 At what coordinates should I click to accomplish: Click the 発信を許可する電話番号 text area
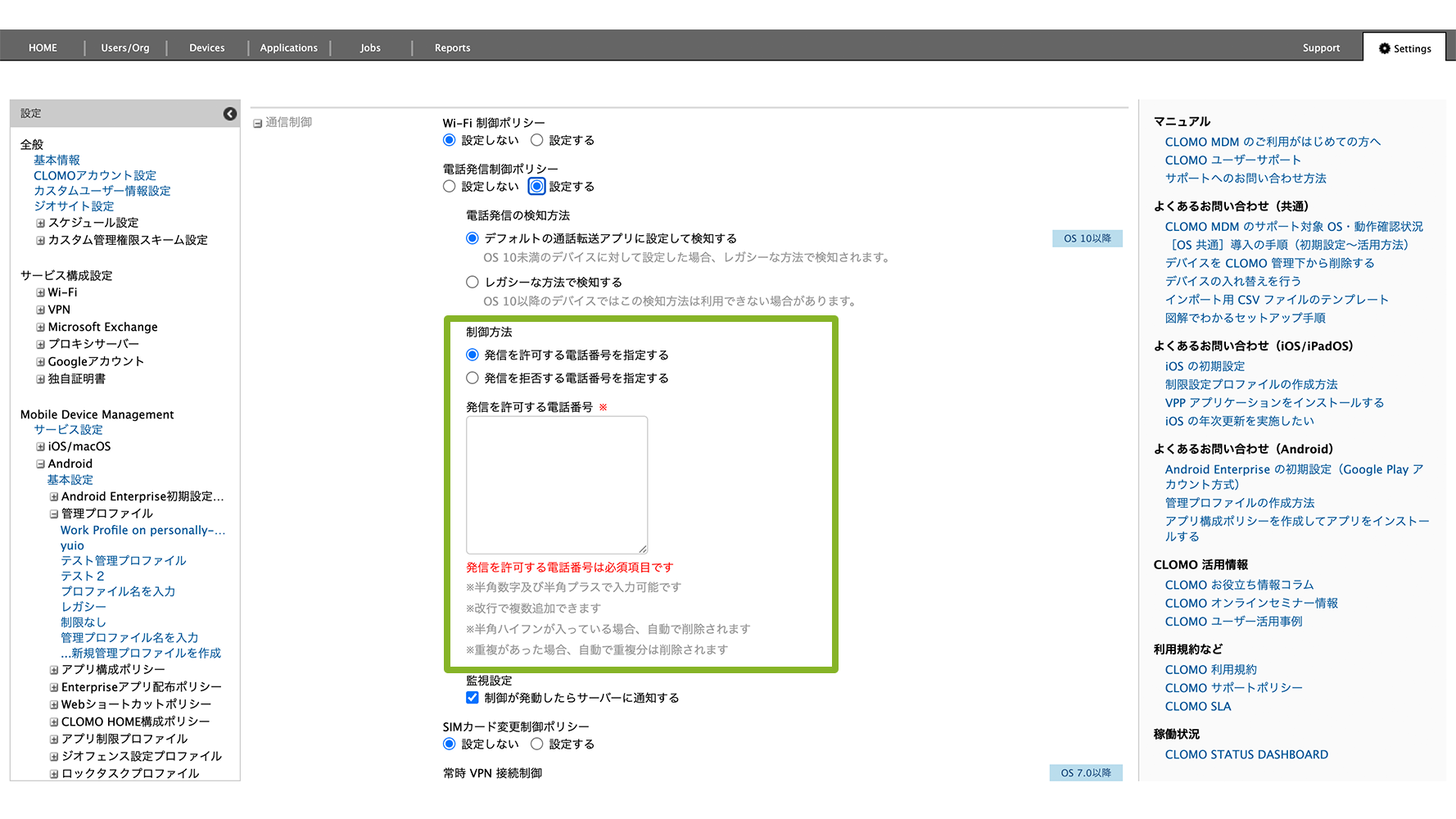(557, 485)
